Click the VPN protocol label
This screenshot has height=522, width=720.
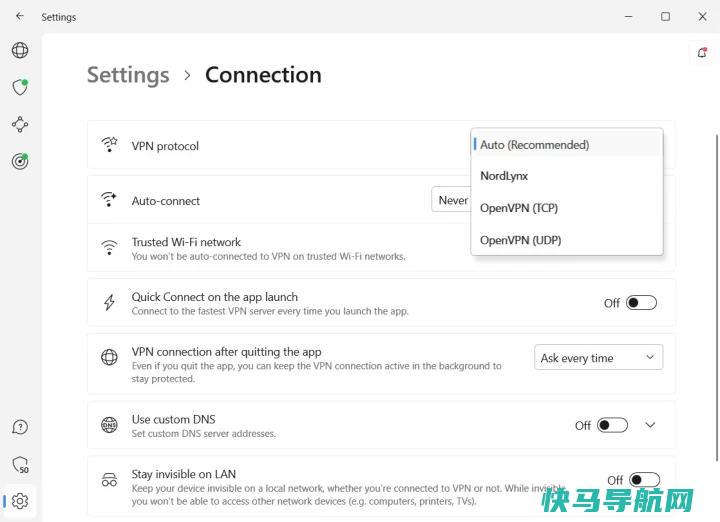tap(165, 146)
